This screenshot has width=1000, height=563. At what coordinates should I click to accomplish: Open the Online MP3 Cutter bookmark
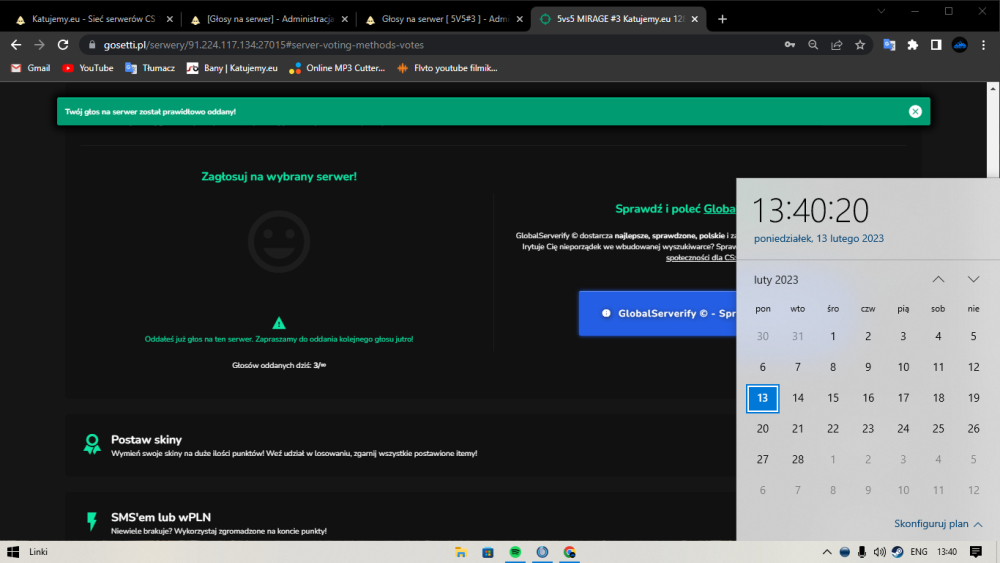coord(337,68)
